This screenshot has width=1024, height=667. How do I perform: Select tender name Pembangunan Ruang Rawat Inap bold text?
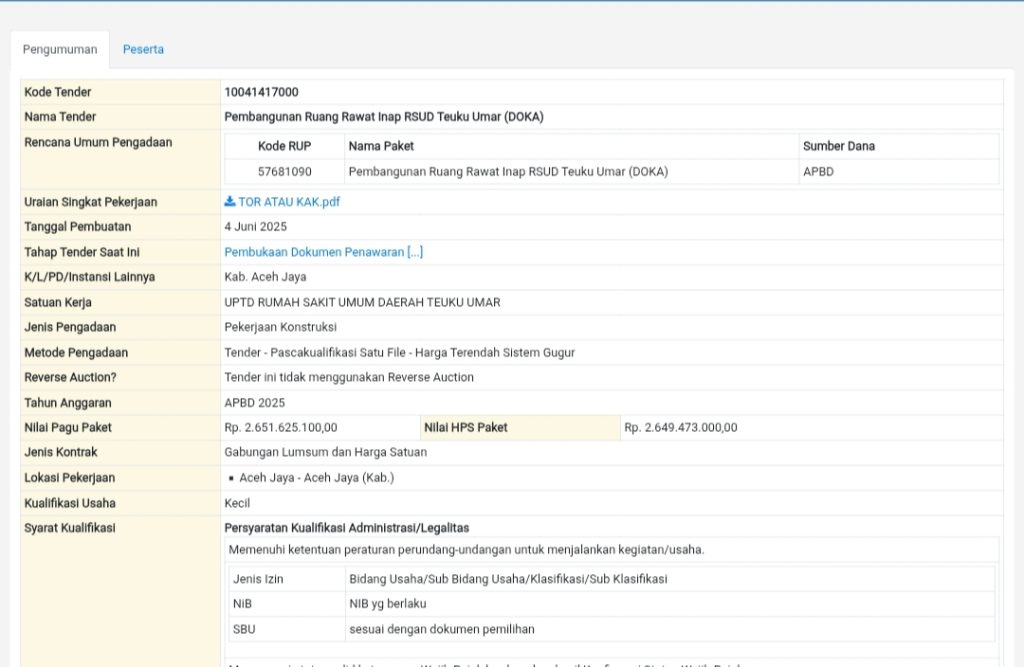tap(383, 117)
